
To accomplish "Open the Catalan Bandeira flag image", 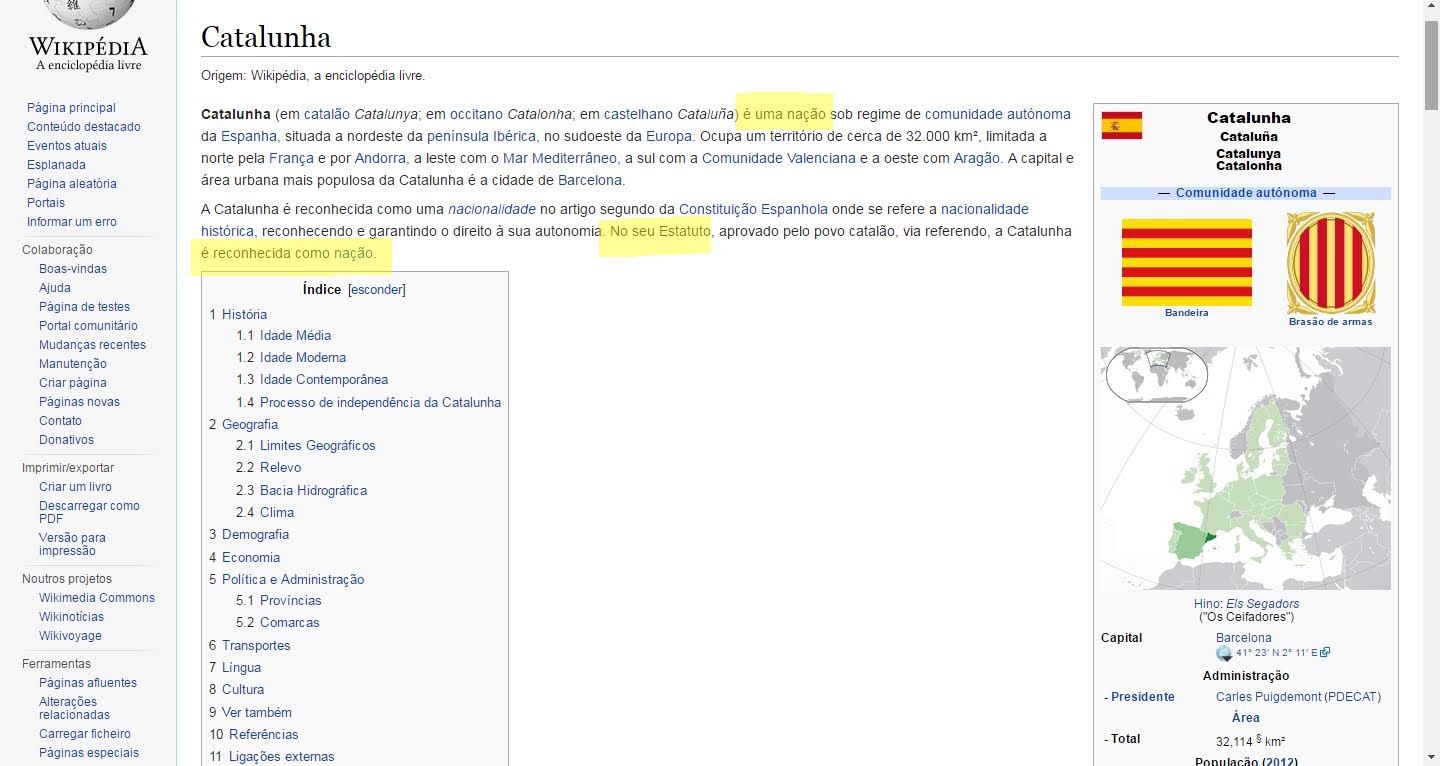I will [x=1187, y=262].
